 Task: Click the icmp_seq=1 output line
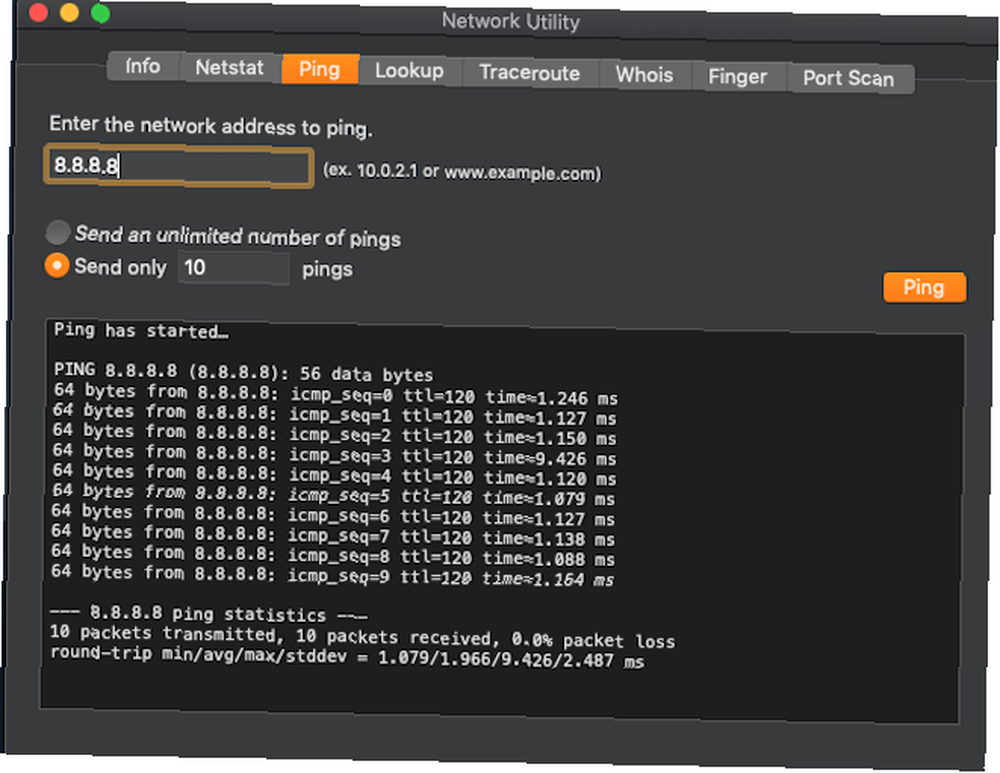334,414
